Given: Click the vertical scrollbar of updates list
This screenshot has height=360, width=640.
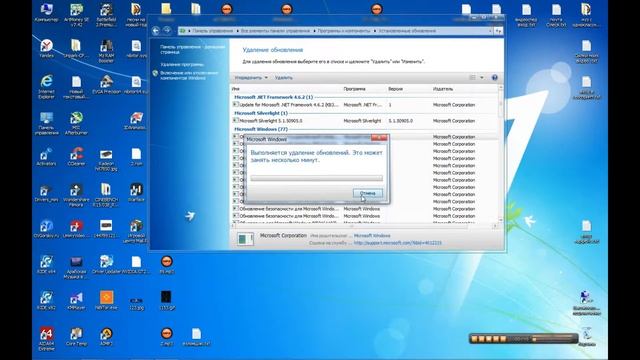Looking at the screenshot, I should pyautogui.click(x=501, y=155).
